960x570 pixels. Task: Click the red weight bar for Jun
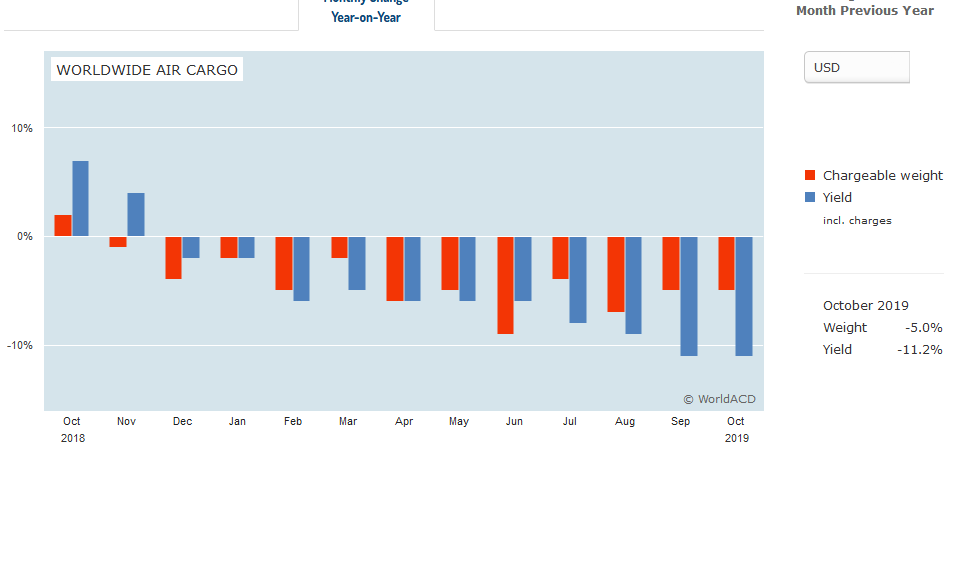coord(506,285)
